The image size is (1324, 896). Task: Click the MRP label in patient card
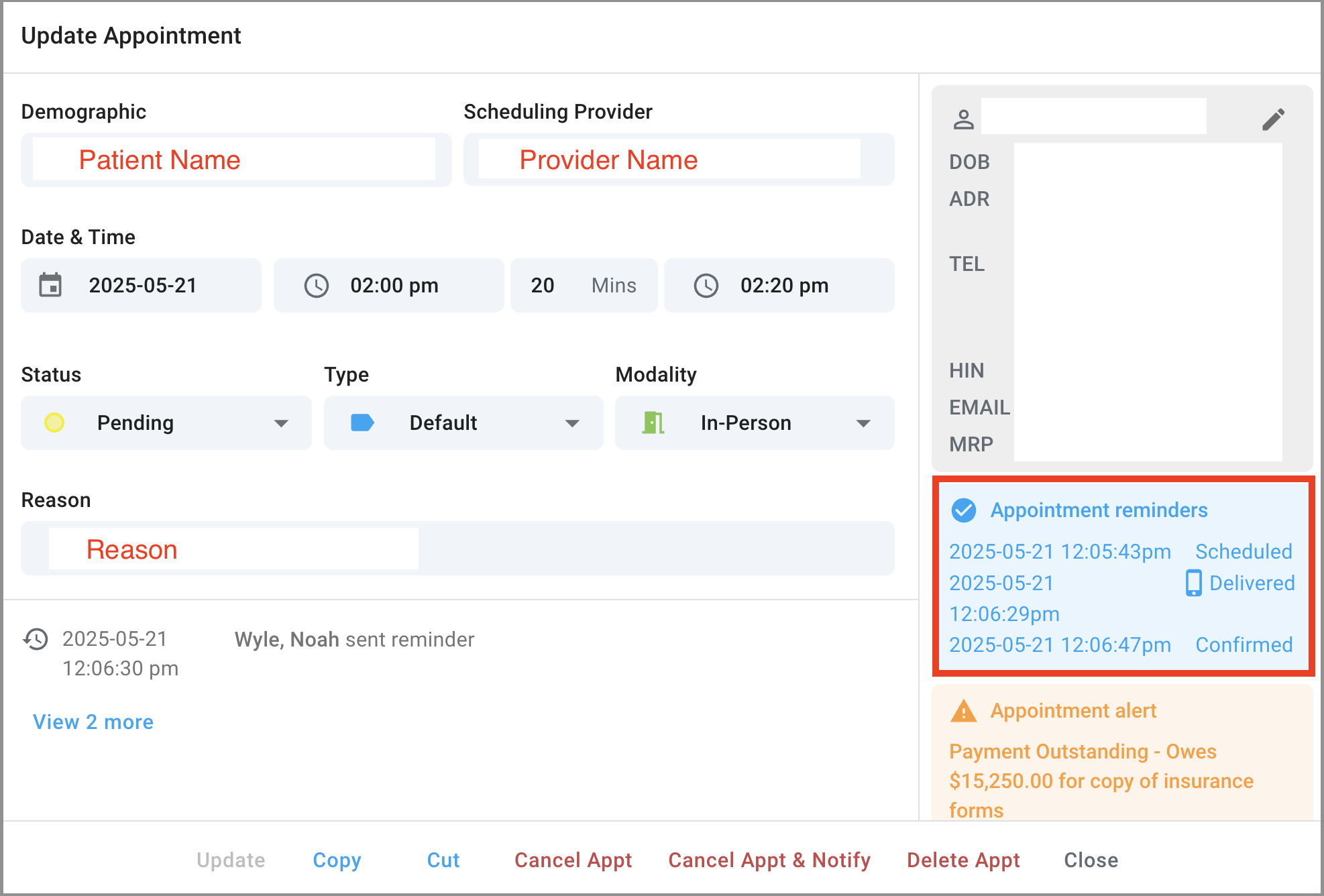click(x=971, y=444)
